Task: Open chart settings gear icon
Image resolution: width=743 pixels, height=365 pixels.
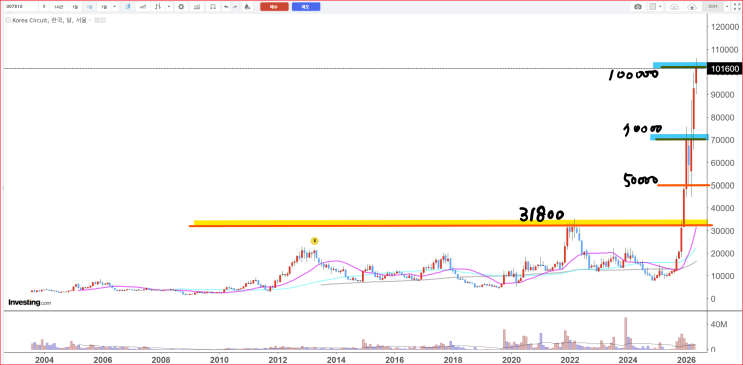Action: coord(181,7)
